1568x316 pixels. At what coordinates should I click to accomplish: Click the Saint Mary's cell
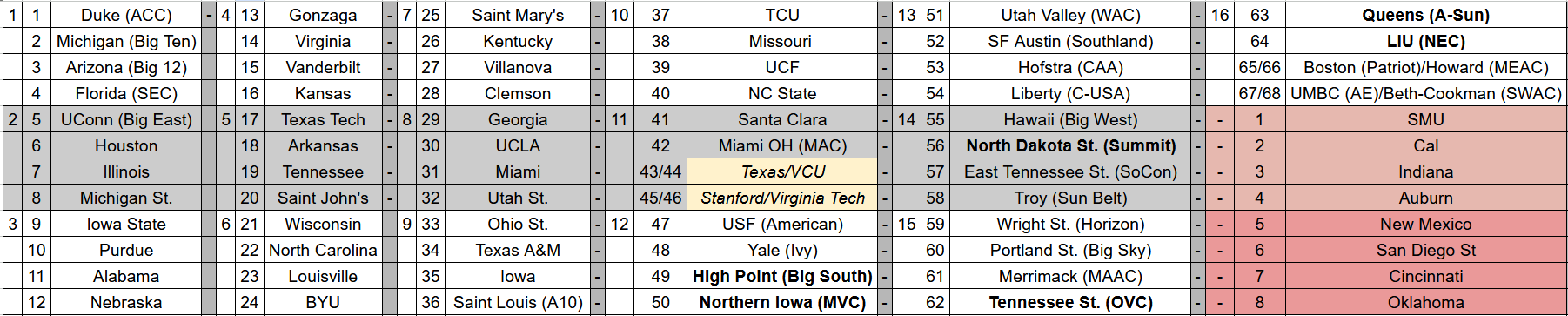[518, 15]
